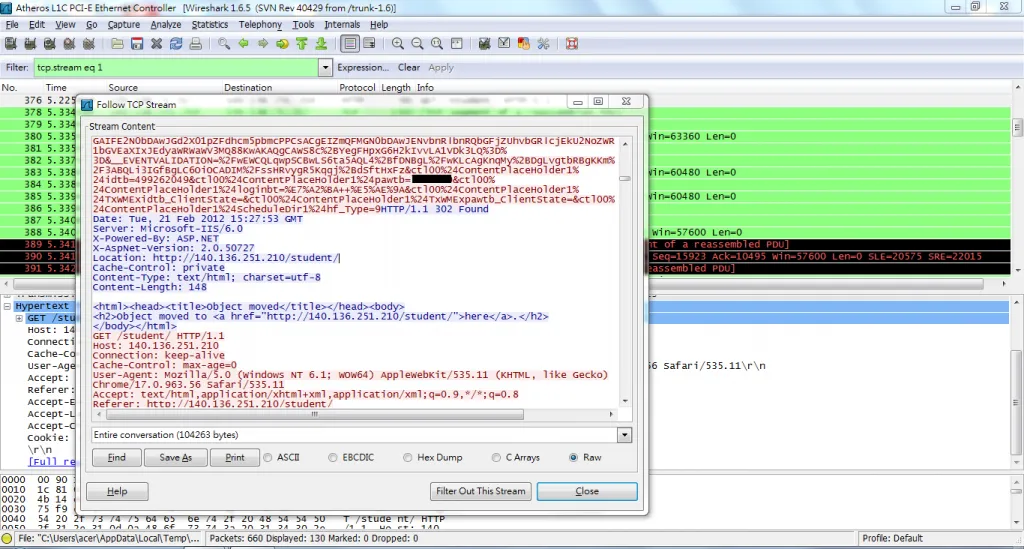Open the File menu

pyautogui.click(x=12, y=24)
